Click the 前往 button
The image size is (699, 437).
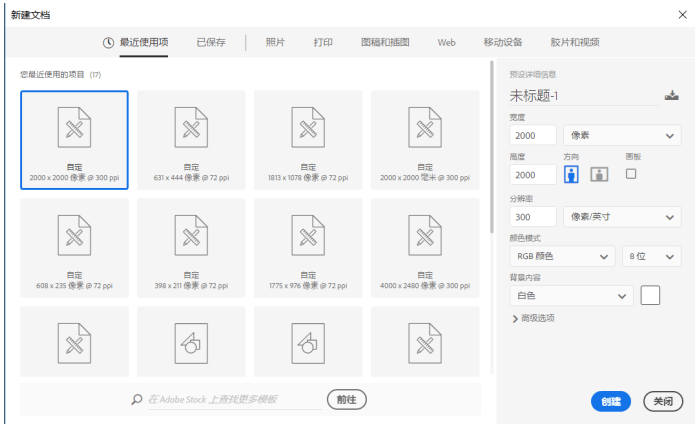coord(346,400)
